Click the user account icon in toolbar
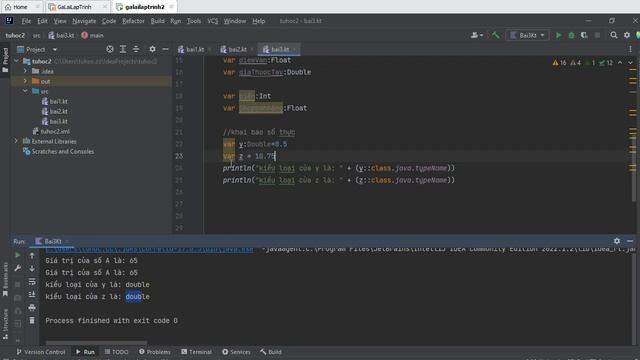This screenshot has width=640, height=360. [476, 36]
